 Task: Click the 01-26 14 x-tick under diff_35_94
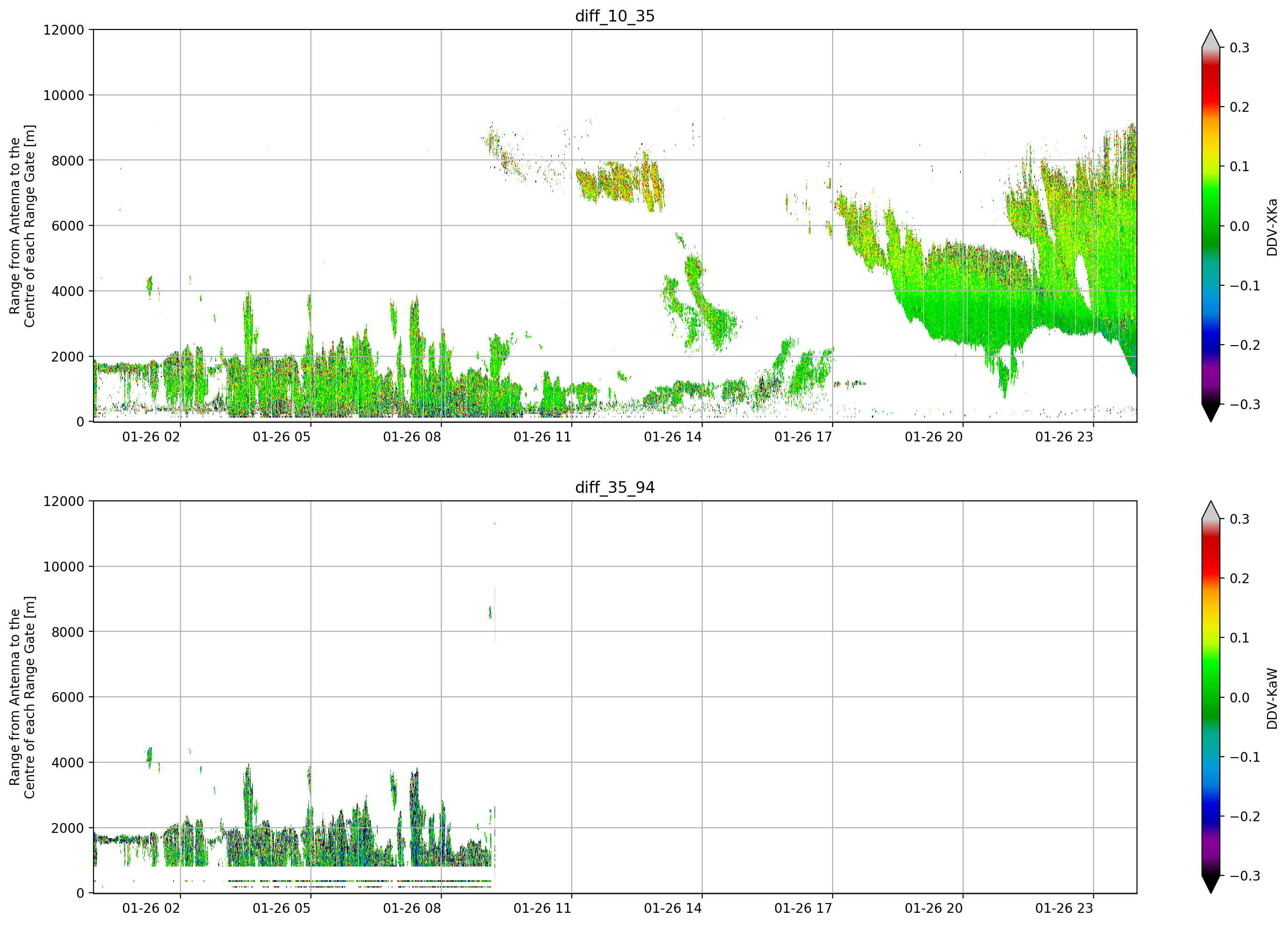673,908
